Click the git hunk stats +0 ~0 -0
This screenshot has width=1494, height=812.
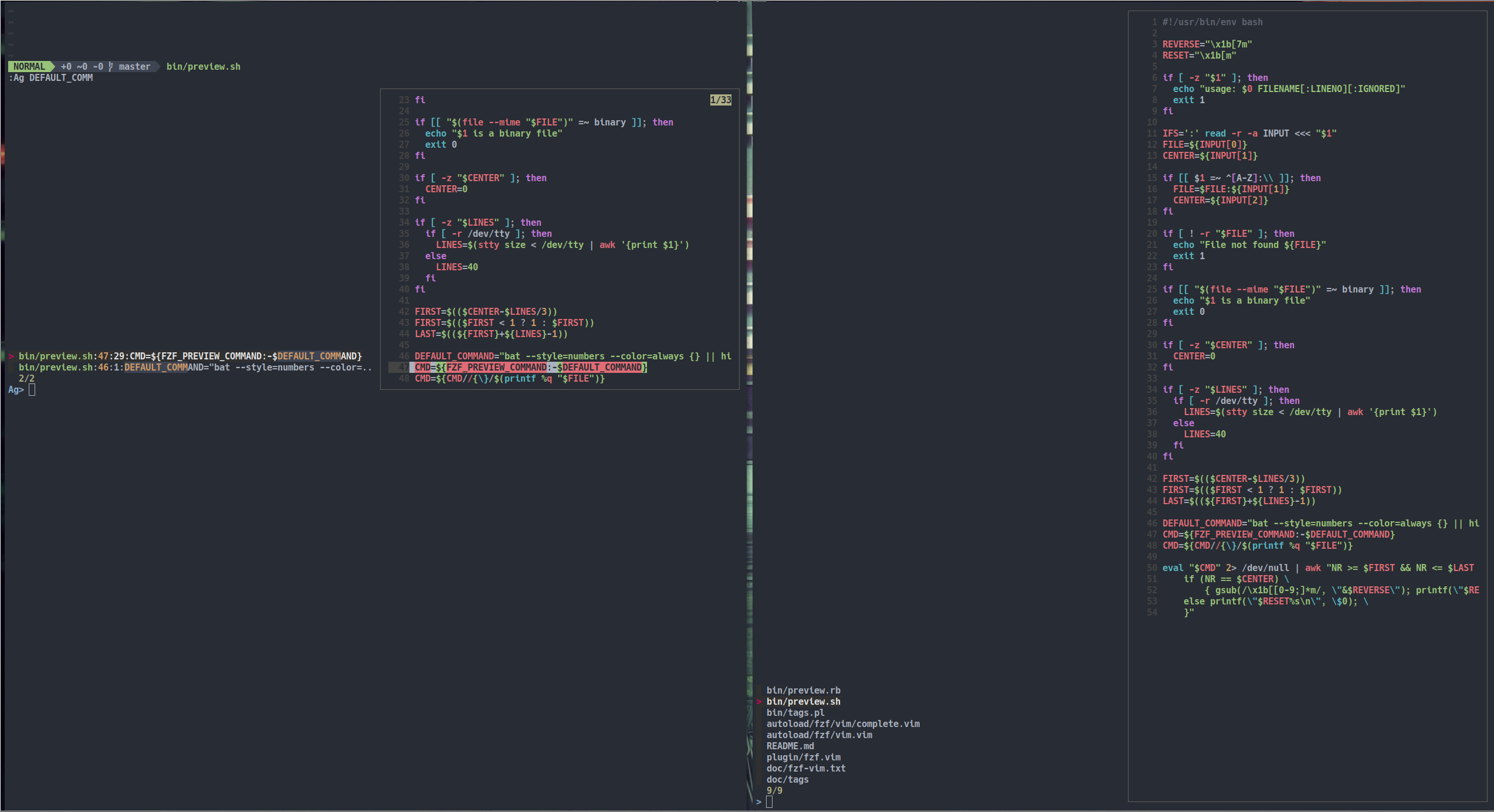coord(82,67)
